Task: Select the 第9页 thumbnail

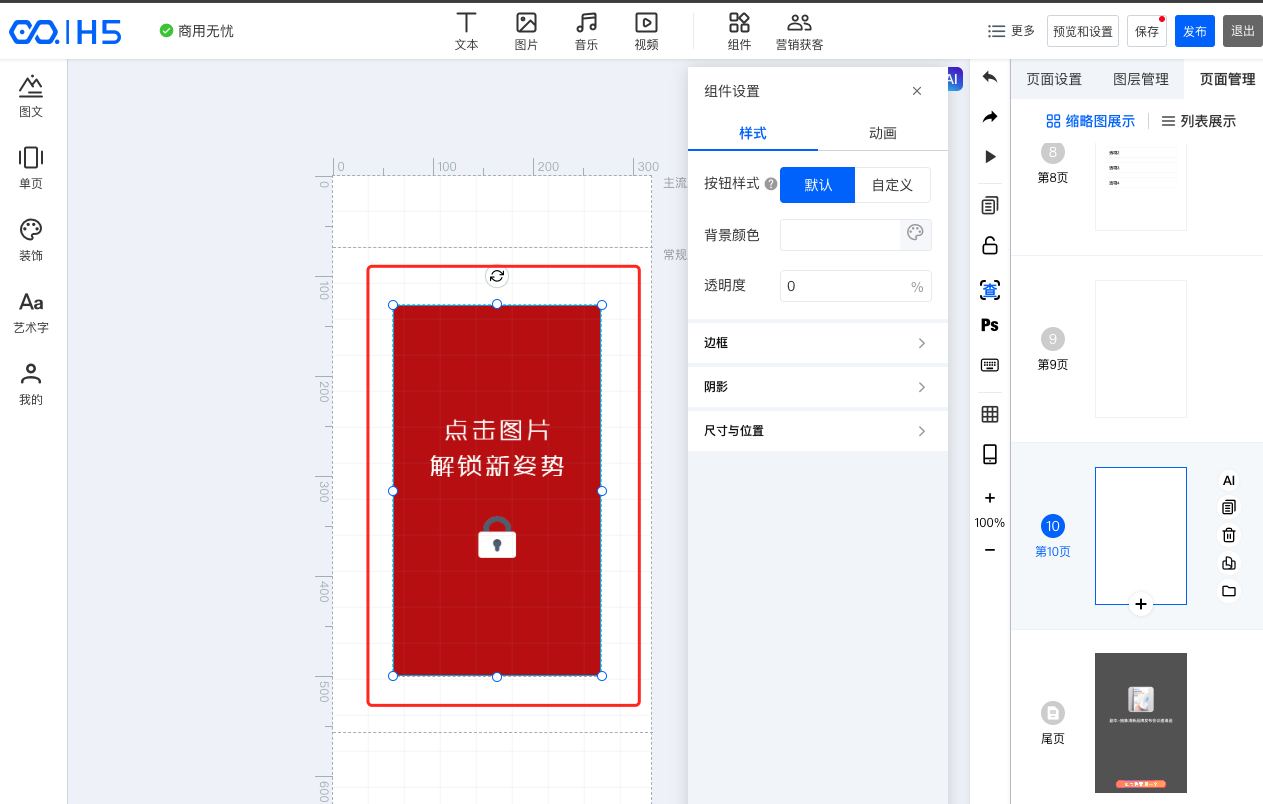Action: tap(1141, 349)
